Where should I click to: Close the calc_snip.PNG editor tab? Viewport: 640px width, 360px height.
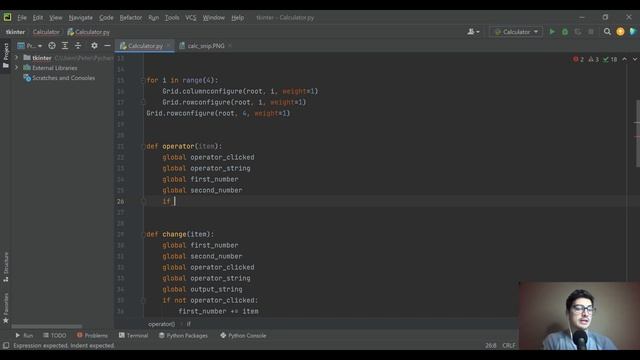(230, 46)
